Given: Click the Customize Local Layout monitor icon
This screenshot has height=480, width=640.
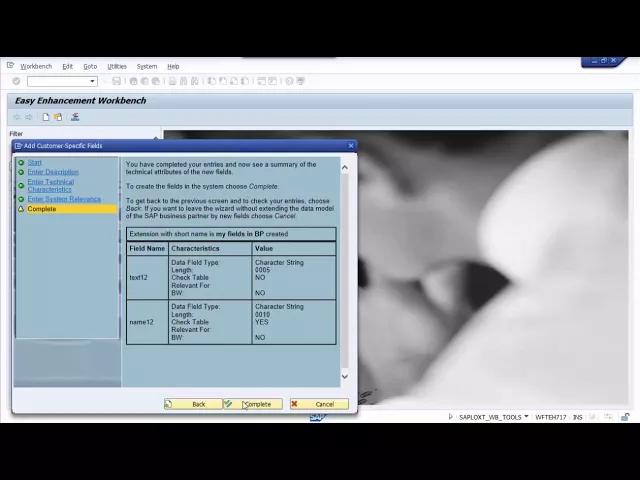Looking at the screenshot, I should (301, 81).
